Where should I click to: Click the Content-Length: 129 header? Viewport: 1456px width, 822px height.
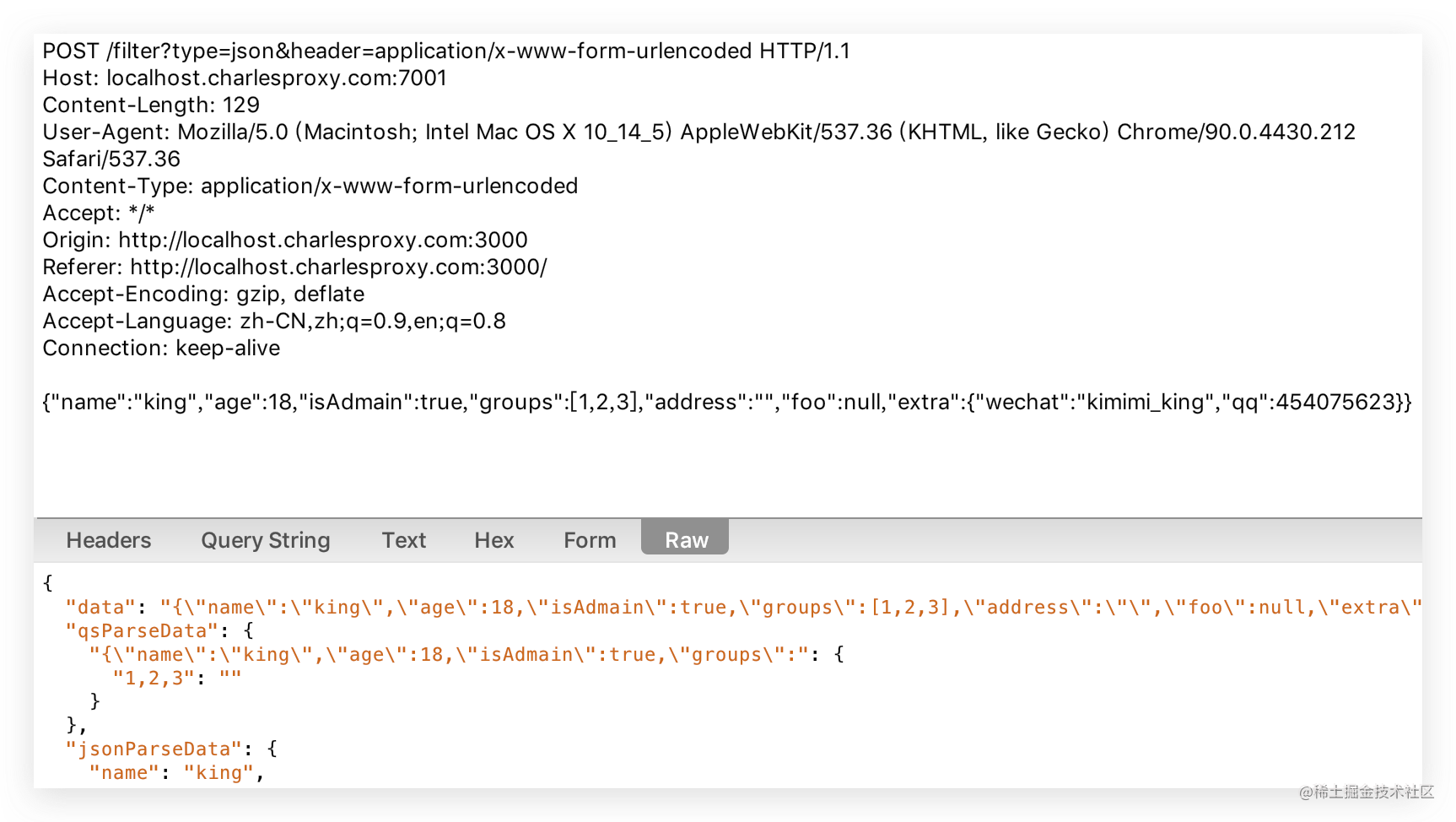(x=151, y=105)
